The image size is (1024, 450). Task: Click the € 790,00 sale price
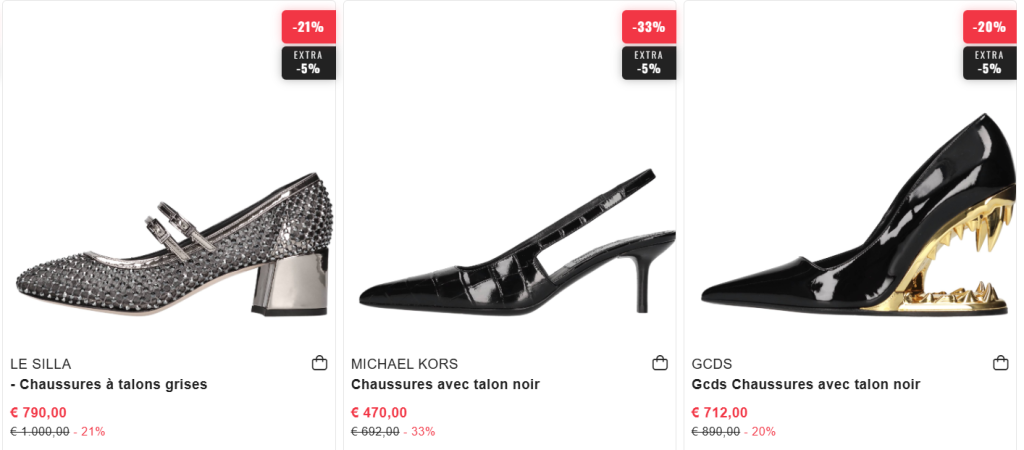(39, 412)
